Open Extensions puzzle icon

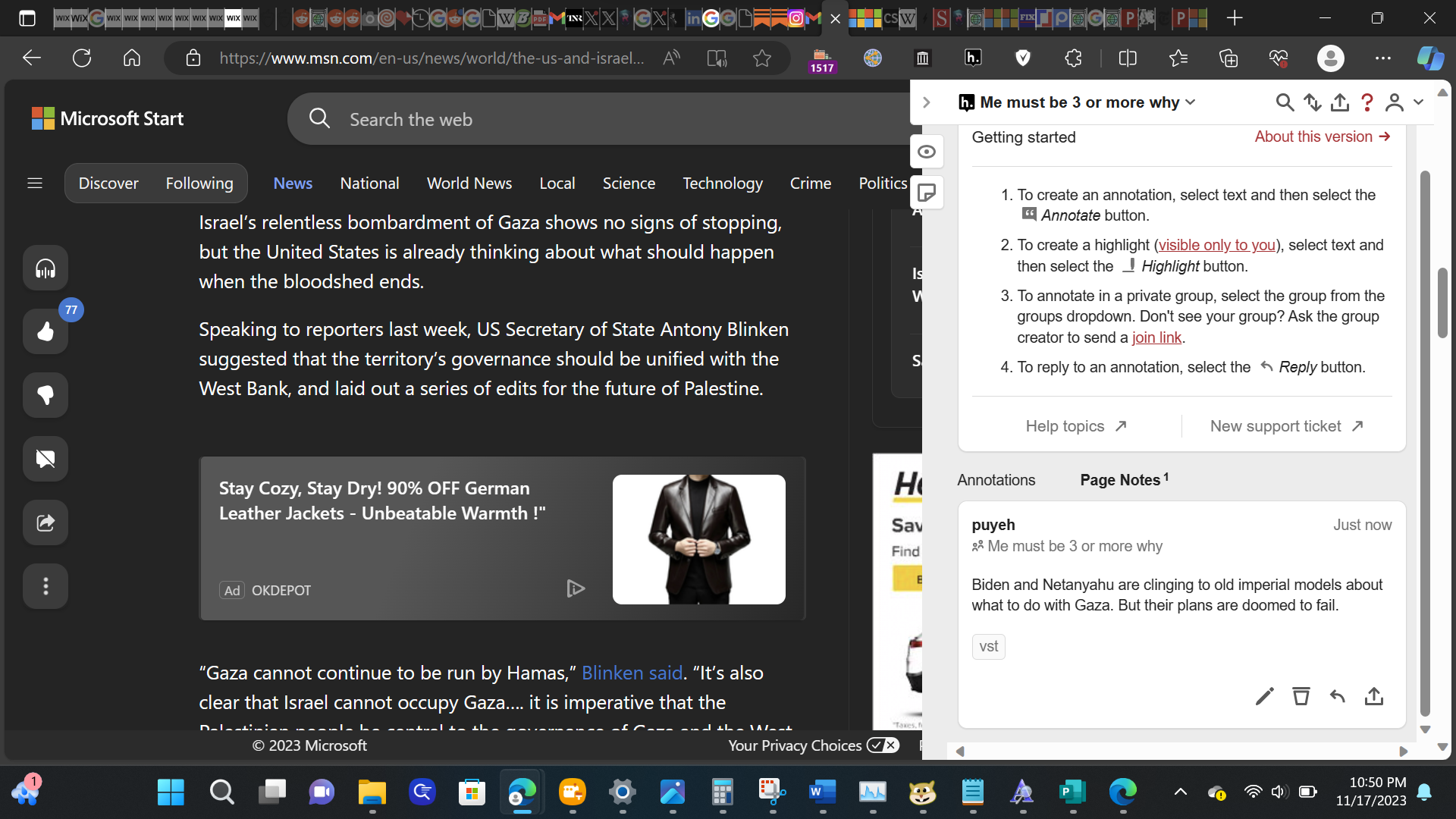pos(1073,58)
